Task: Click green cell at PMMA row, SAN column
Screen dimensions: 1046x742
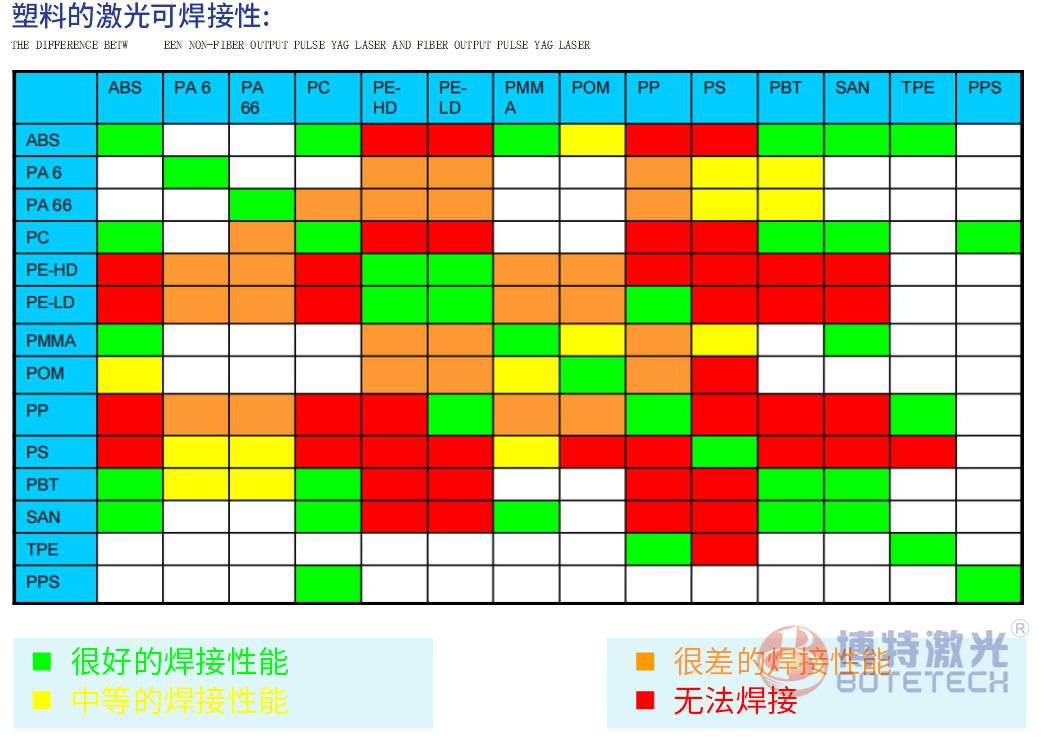Action: [x=857, y=340]
